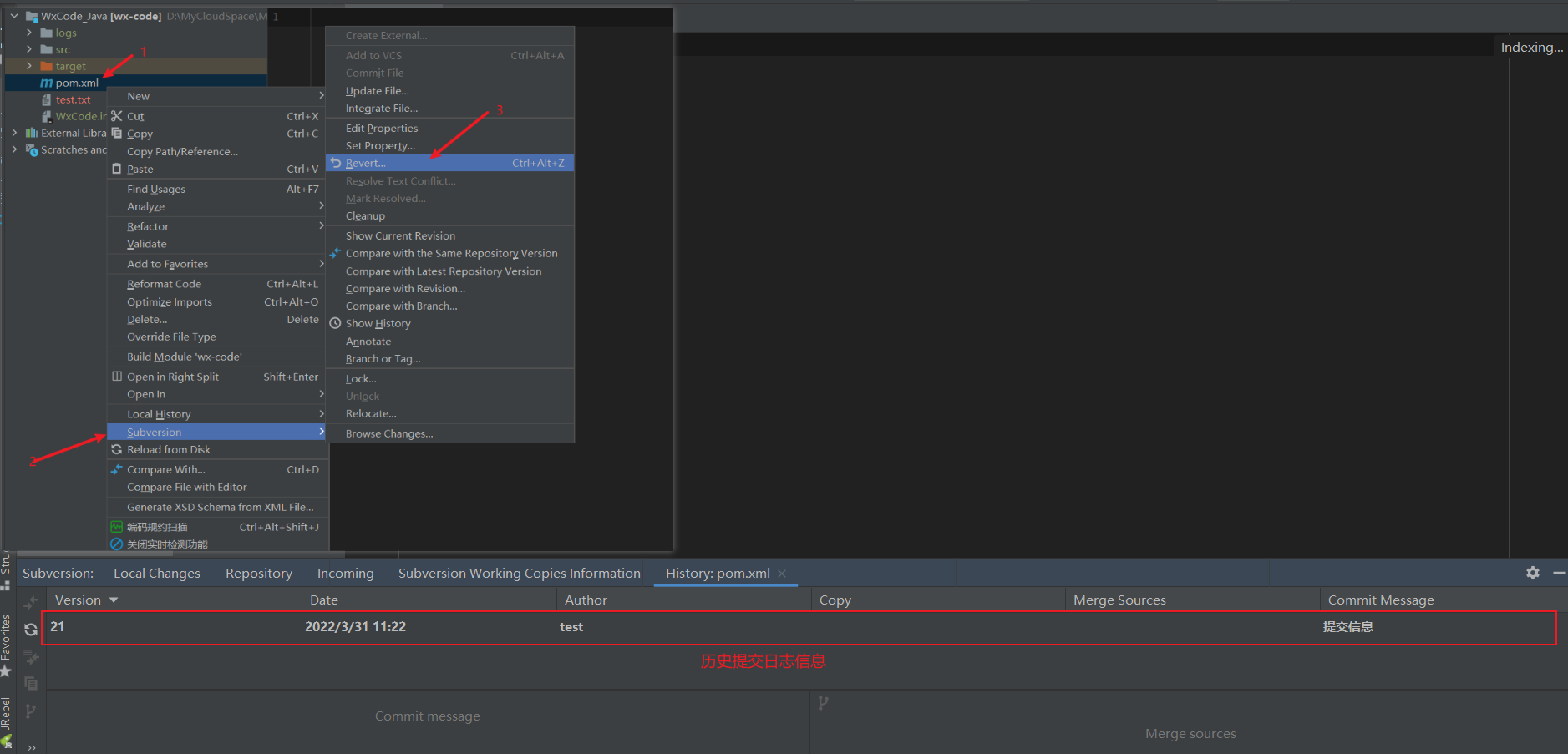Select Browse Changes menu item
This screenshot has width=1568, height=754.
click(449, 433)
